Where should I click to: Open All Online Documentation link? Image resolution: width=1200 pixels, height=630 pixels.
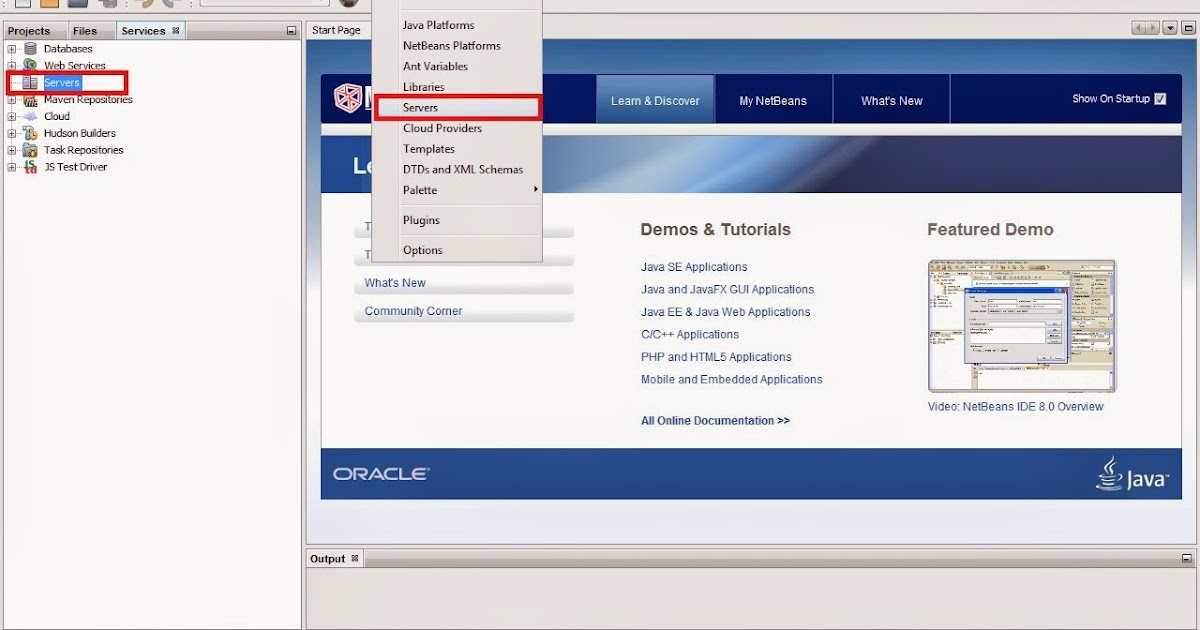click(x=715, y=421)
